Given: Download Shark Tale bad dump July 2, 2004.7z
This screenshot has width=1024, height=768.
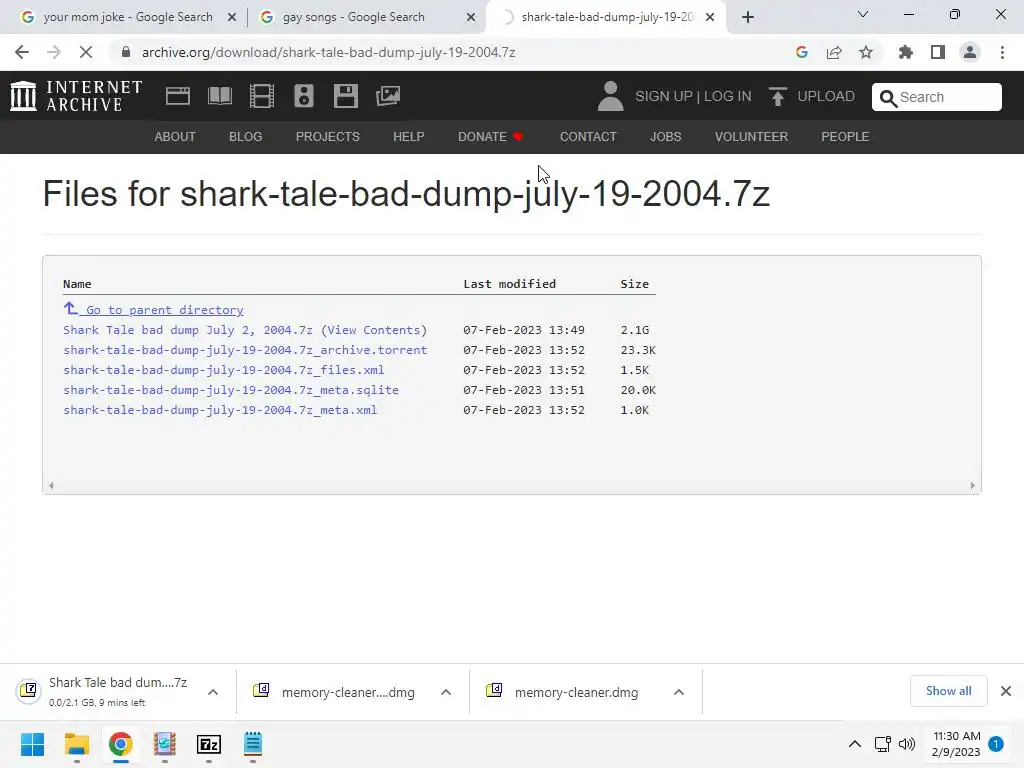Looking at the screenshot, I should click(187, 330).
